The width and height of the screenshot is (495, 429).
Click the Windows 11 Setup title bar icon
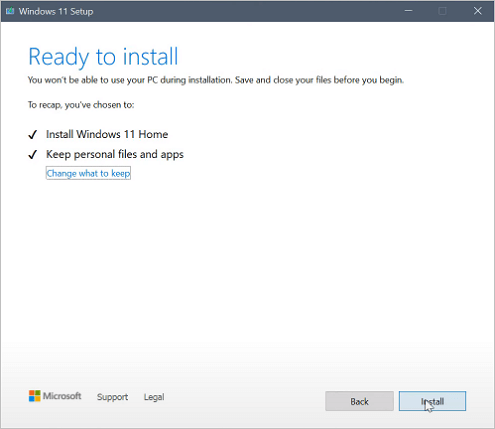click(10, 11)
